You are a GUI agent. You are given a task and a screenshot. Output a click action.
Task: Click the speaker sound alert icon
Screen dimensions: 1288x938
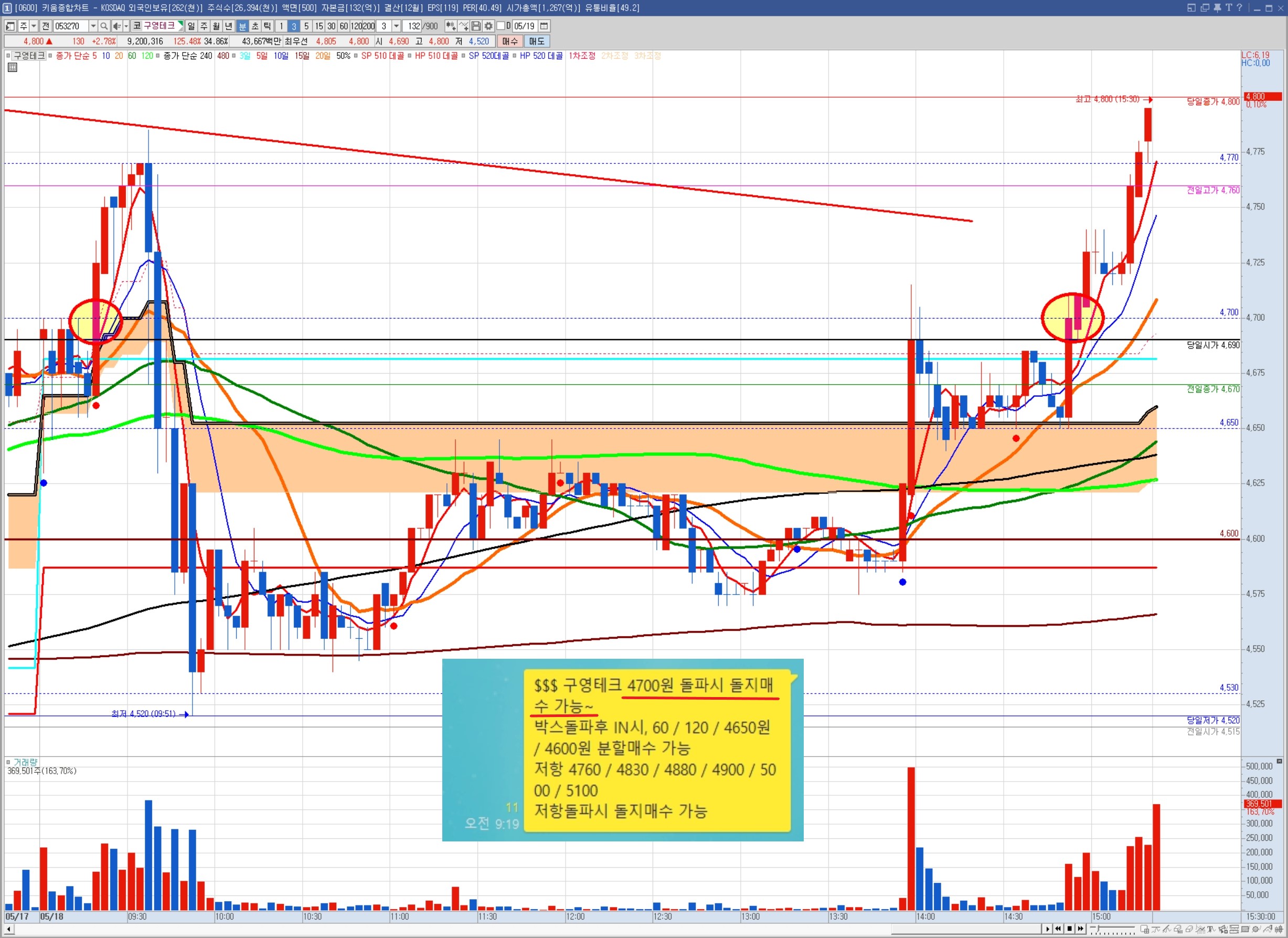coord(116,26)
